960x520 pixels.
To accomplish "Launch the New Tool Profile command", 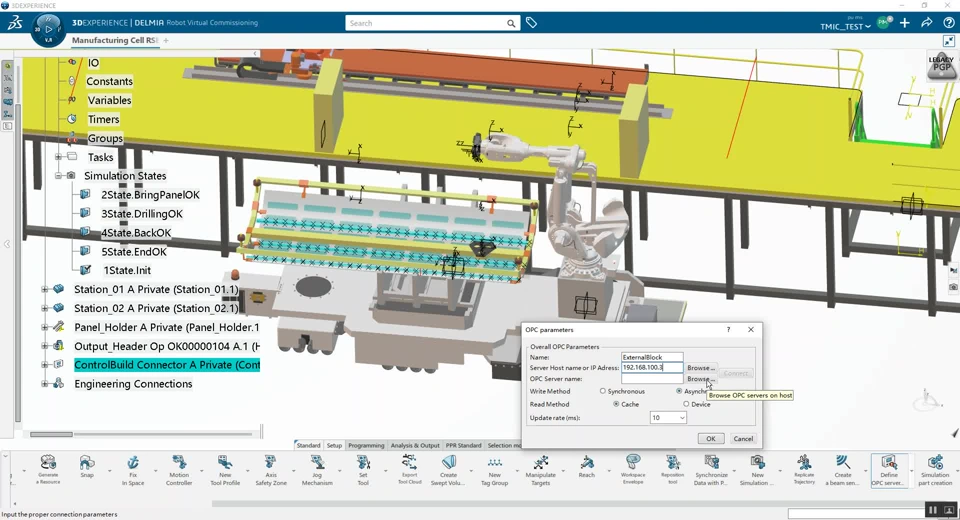I will (x=225, y=469).
